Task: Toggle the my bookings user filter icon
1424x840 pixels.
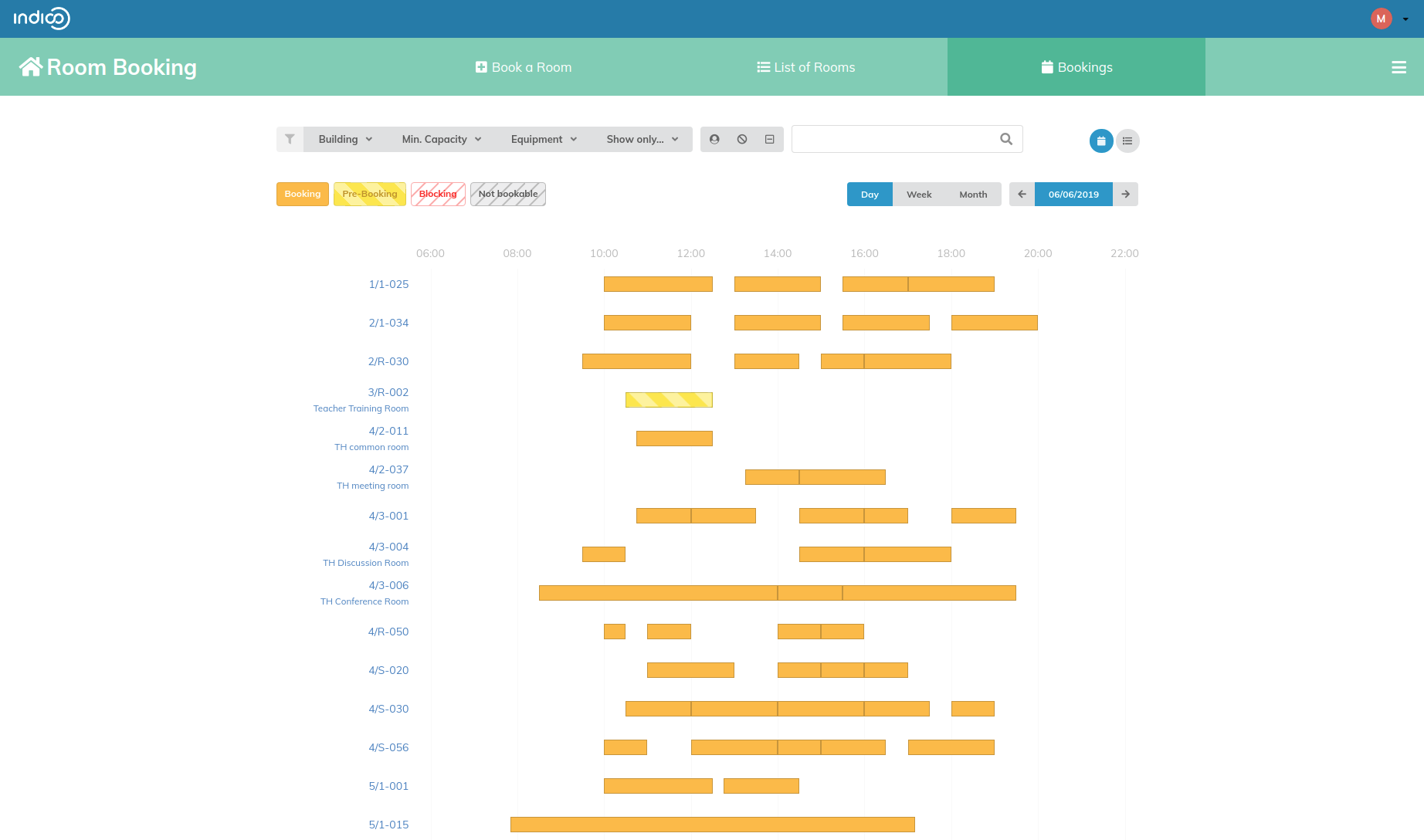Action: click(x=714, y=139)
